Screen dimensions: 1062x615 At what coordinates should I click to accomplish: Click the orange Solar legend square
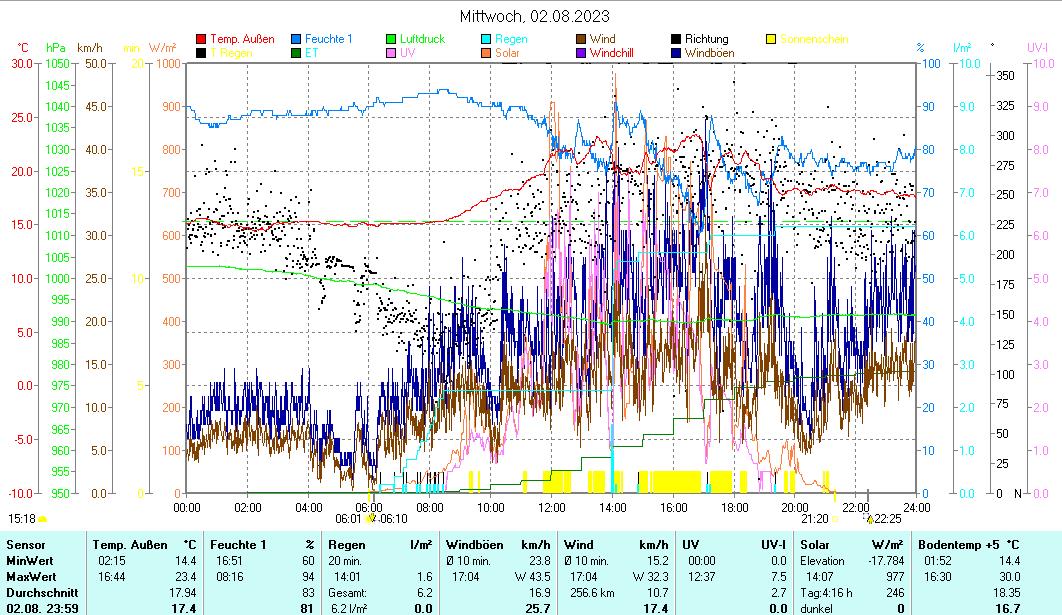coord(486,53)
